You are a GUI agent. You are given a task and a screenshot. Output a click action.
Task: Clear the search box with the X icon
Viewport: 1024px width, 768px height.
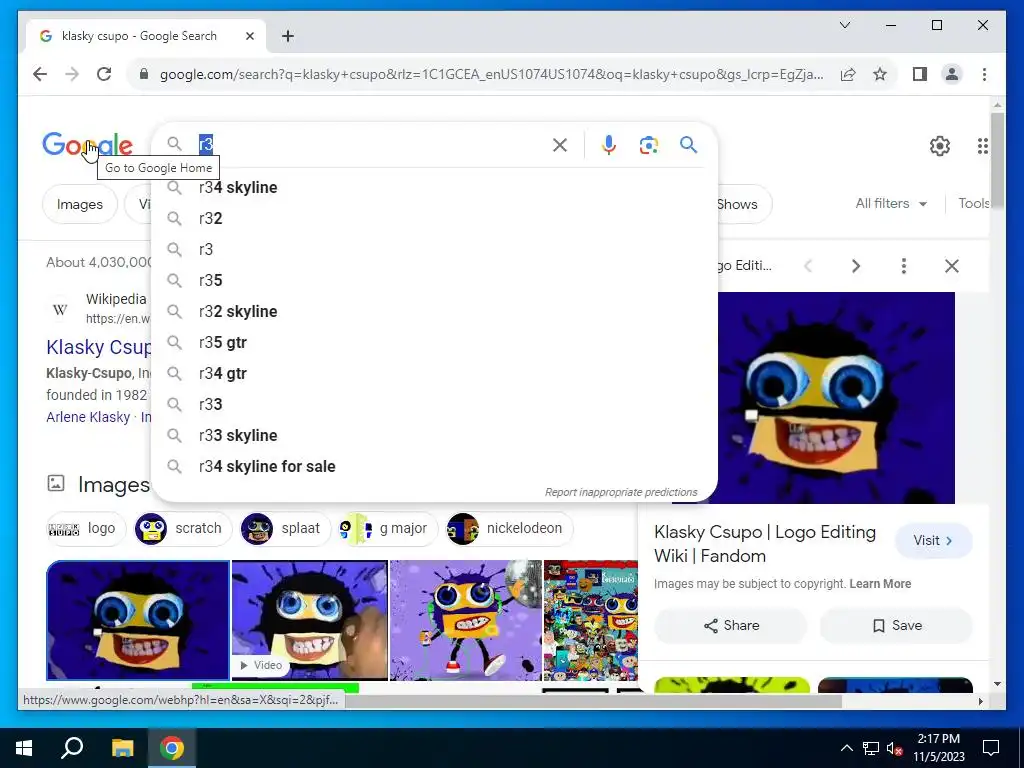pos(560,144)
